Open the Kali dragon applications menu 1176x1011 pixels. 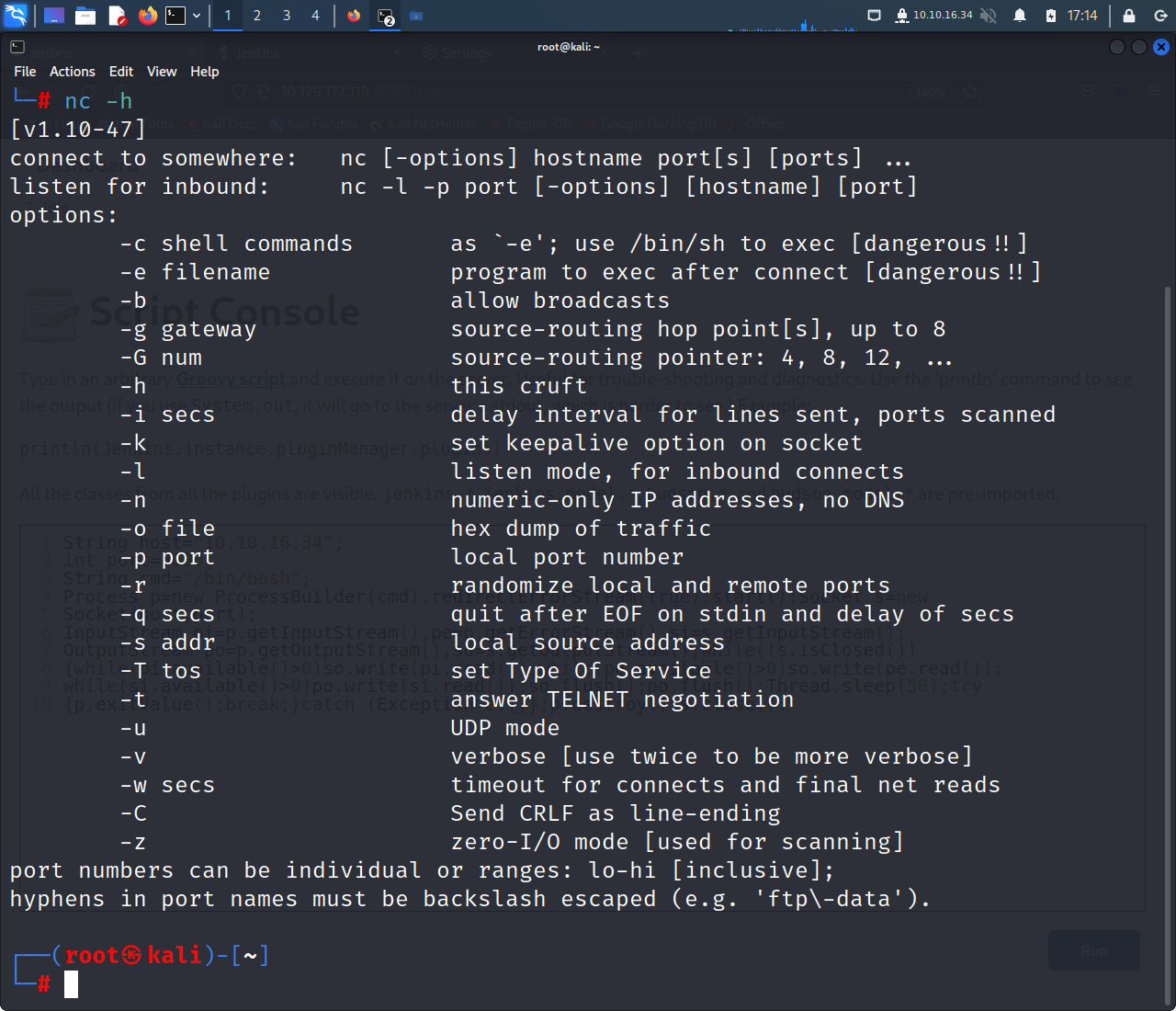pyautogui.click(x=16, y=16)
